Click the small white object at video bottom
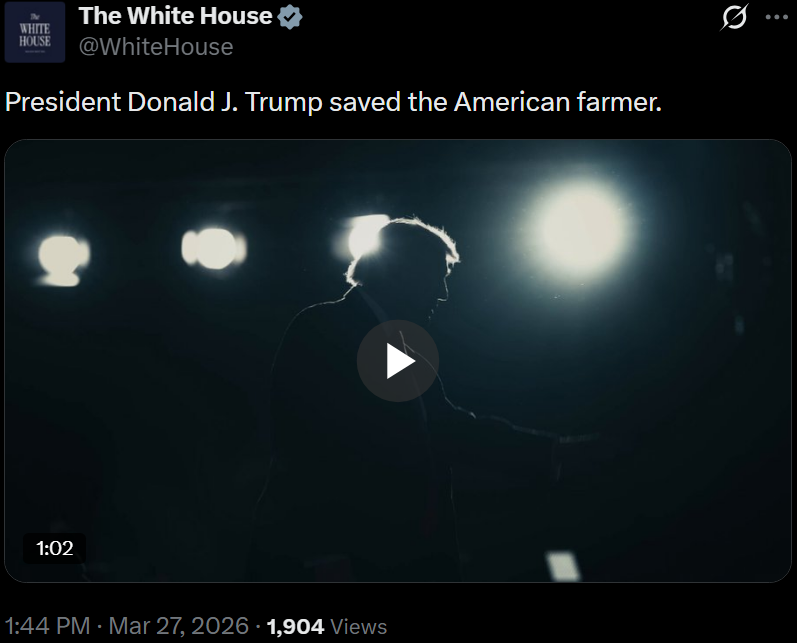Screen dimensions: 797x643 [563, 566]
